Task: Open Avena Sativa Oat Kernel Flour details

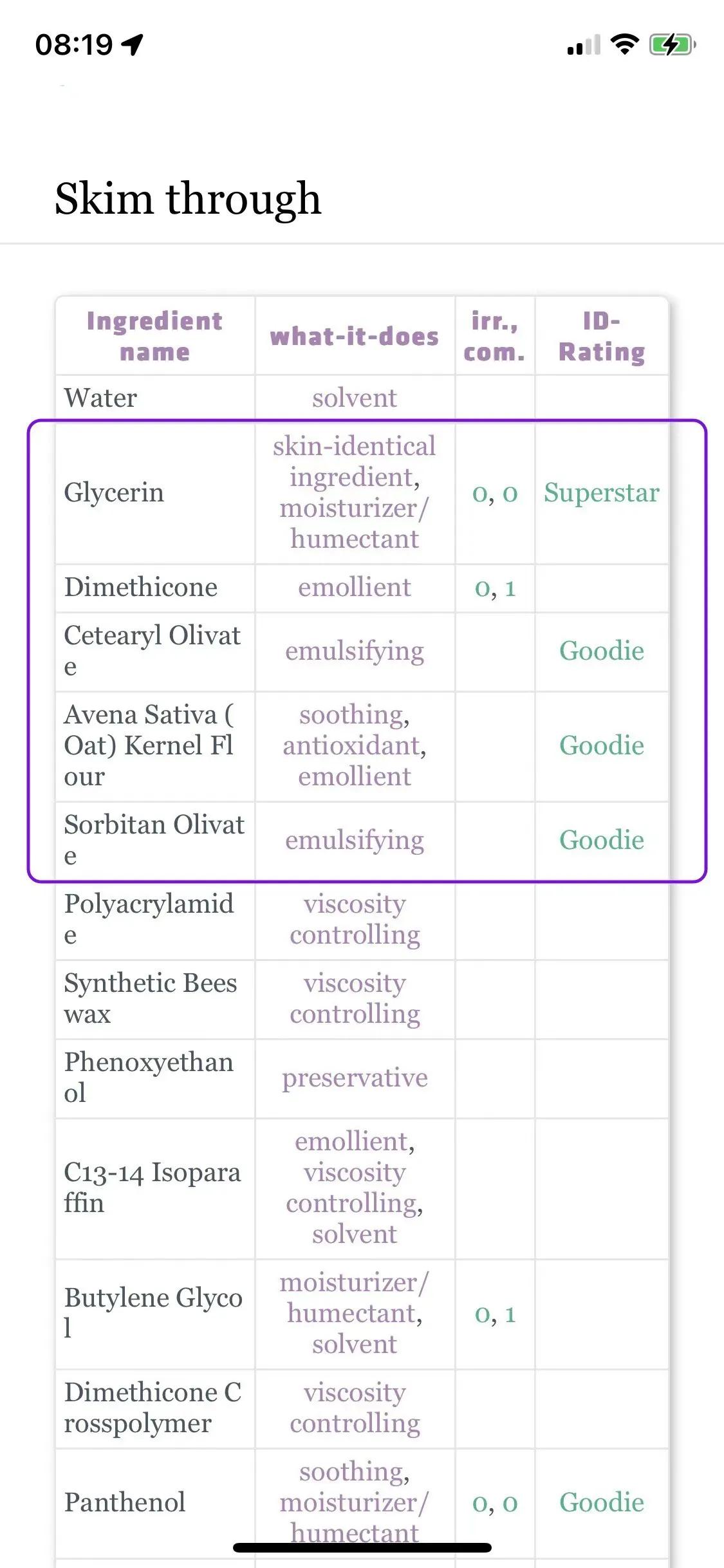Action: point(149,745)
